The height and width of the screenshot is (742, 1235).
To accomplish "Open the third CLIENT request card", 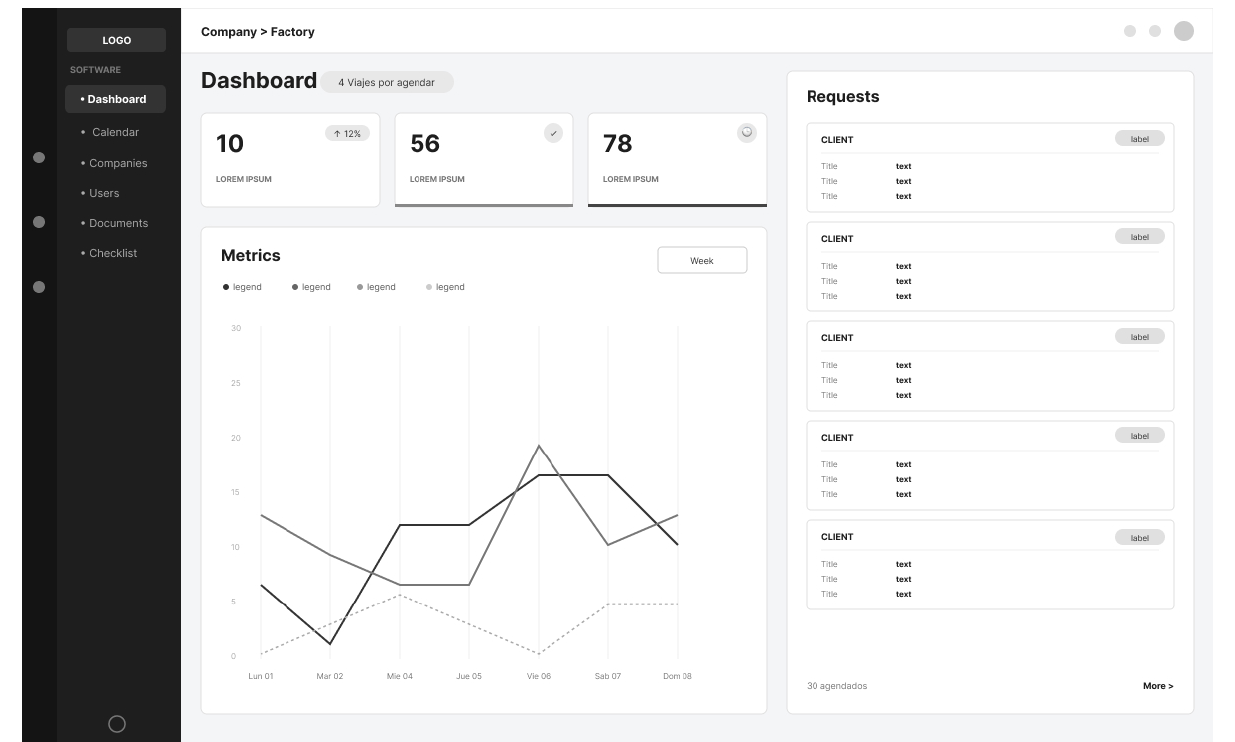I will coord(991,366).
